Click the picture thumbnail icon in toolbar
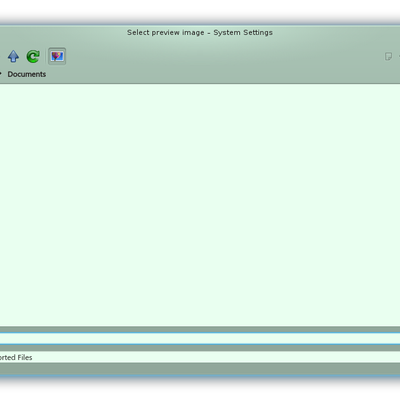This screenshot has height=400, width=400. pos(57,56)
